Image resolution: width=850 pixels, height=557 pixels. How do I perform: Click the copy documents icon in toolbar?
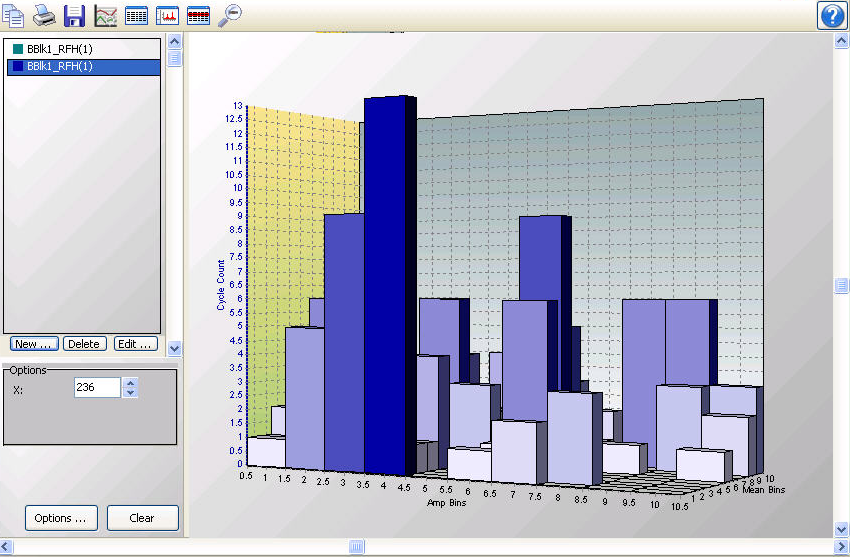(x=14, y=15)
